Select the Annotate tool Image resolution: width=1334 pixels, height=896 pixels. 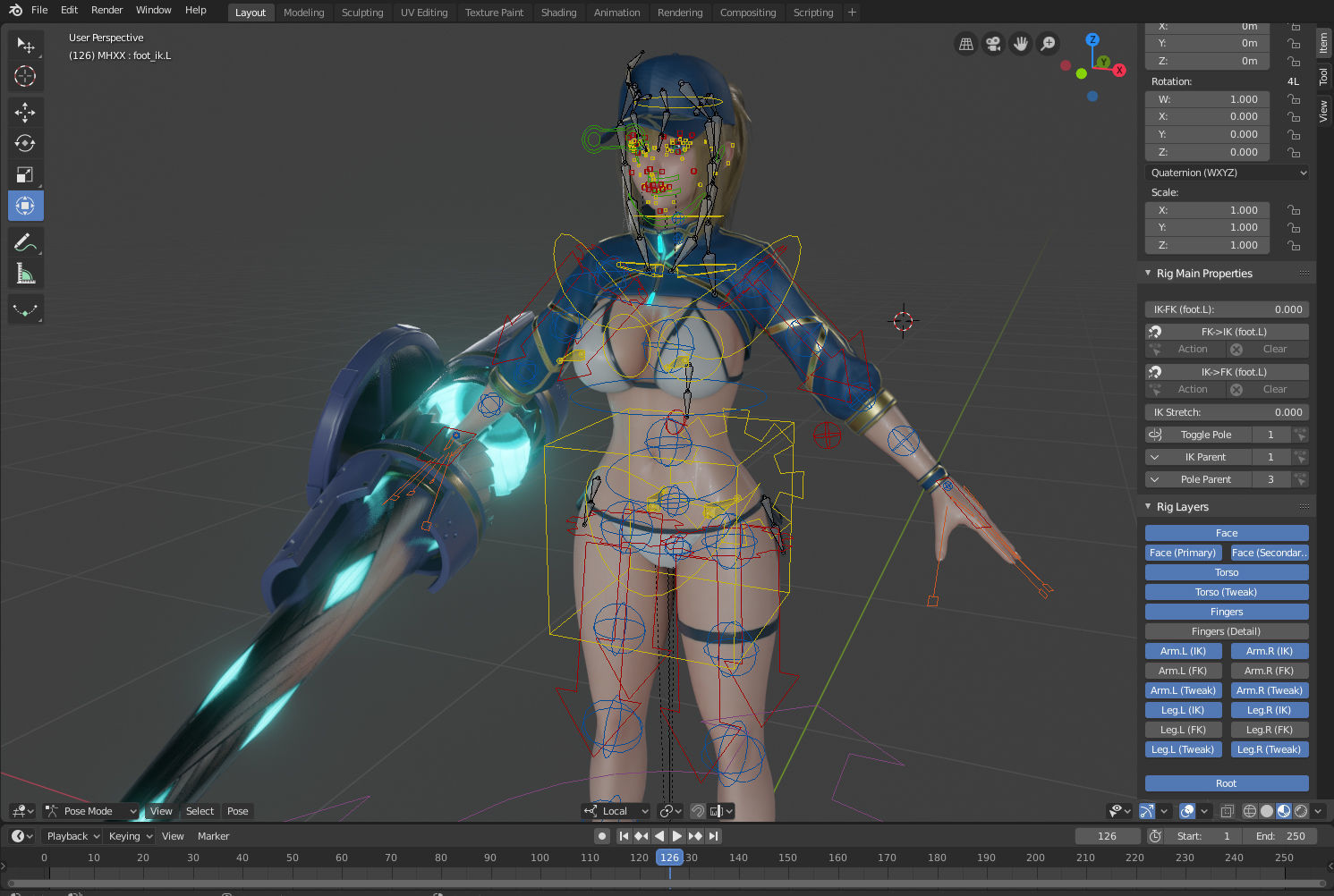tap(25, 242)
